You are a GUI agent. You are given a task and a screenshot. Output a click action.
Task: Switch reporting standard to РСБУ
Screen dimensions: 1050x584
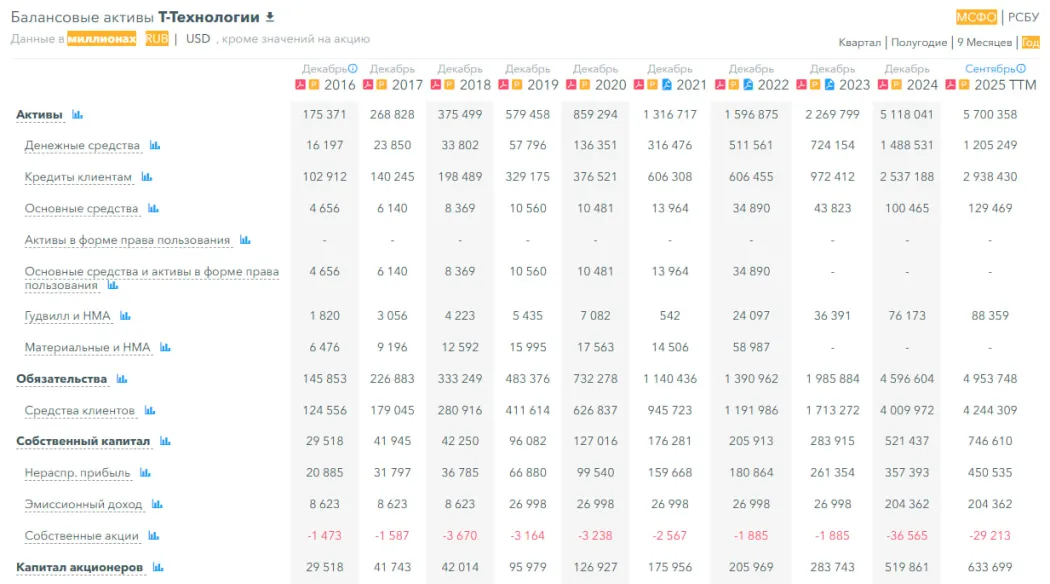[1023, 17]
